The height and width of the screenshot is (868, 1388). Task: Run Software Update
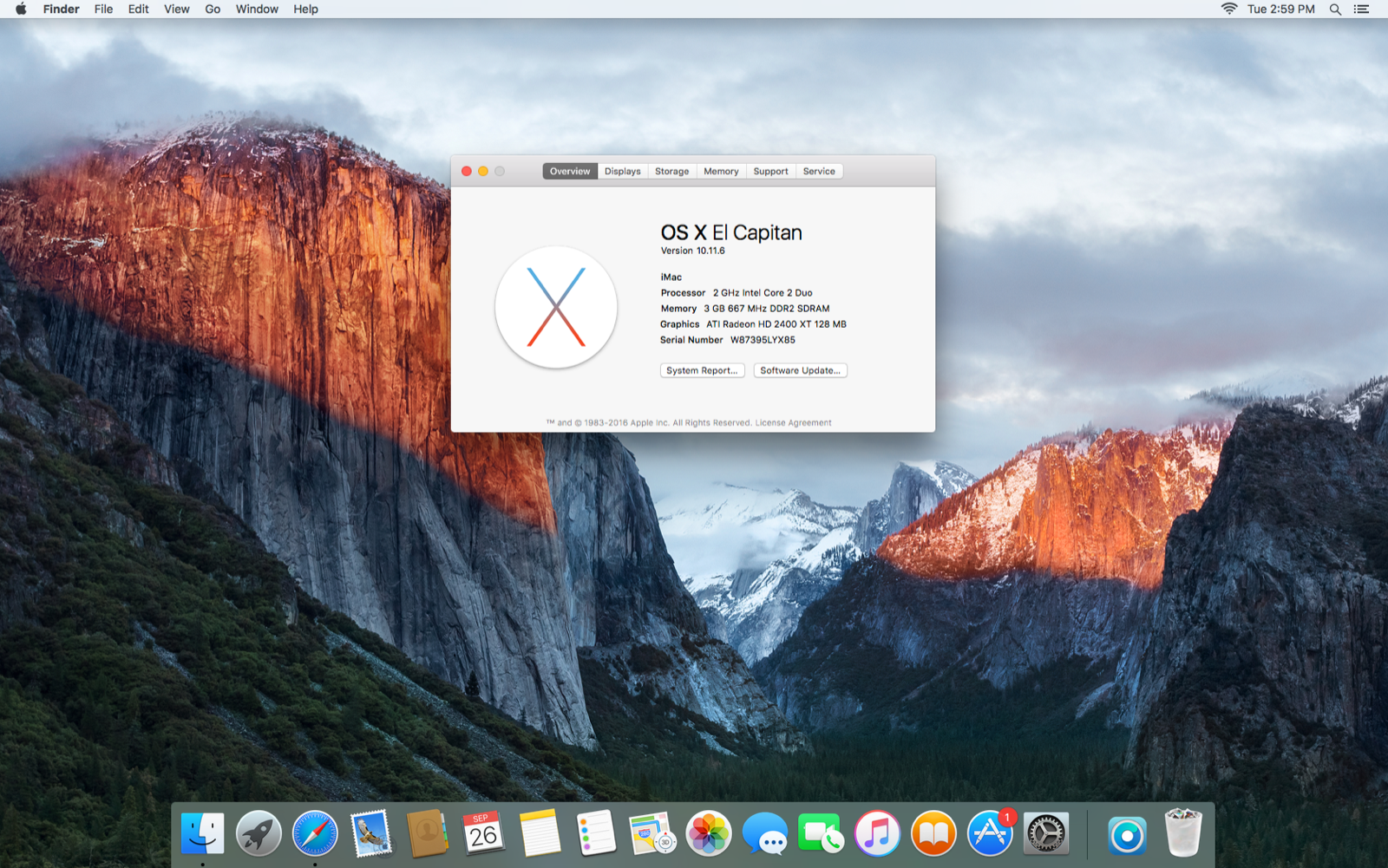799,370
